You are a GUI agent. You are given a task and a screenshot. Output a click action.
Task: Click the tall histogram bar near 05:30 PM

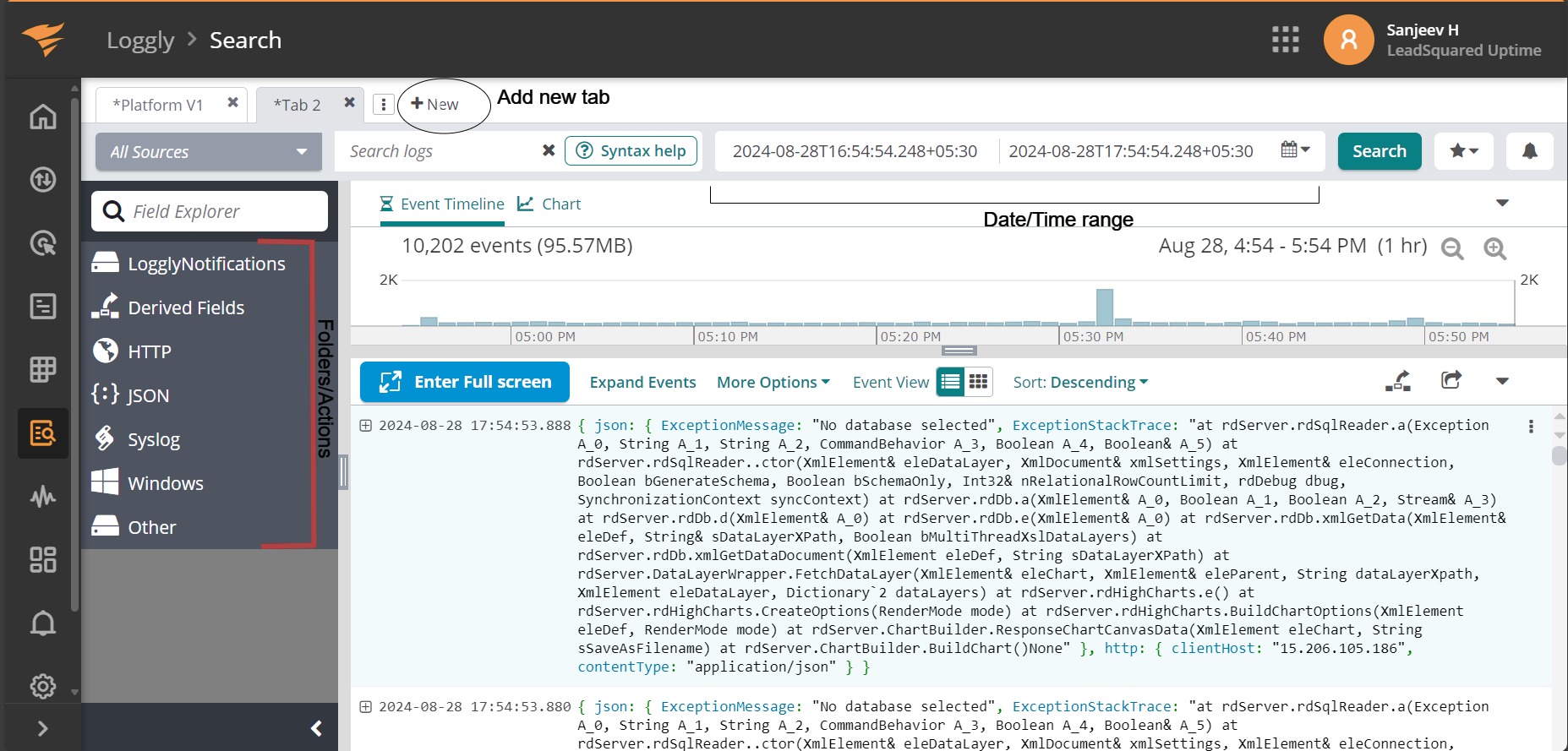click(1105, 307)
